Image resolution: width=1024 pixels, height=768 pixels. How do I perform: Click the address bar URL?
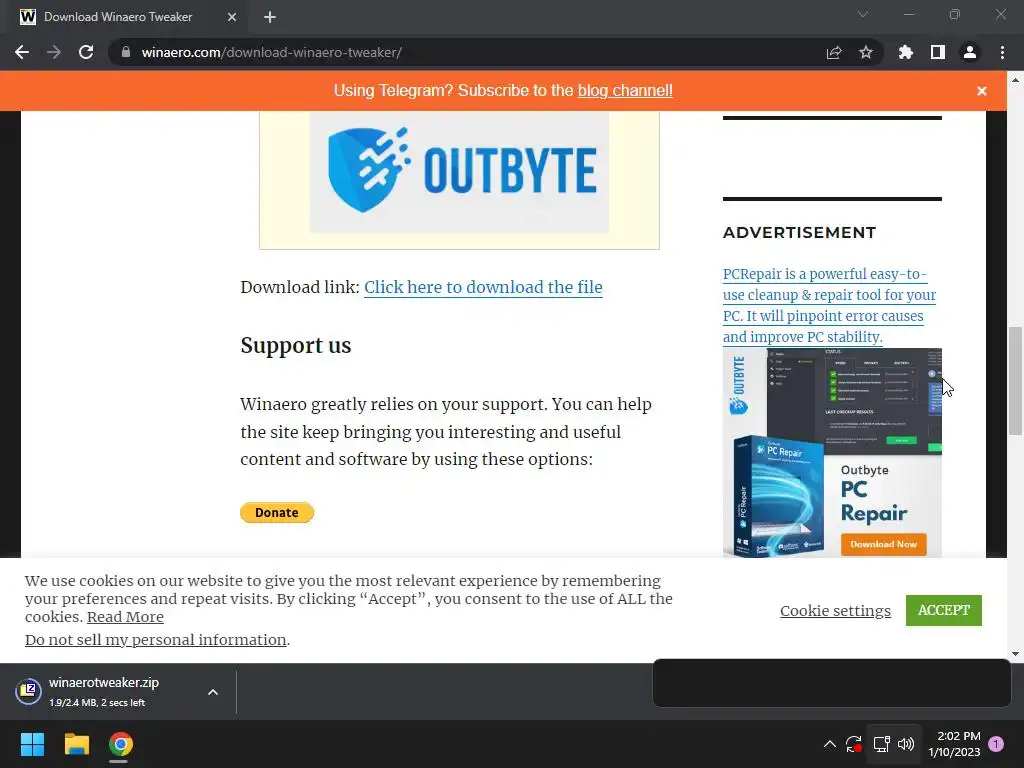272,52
